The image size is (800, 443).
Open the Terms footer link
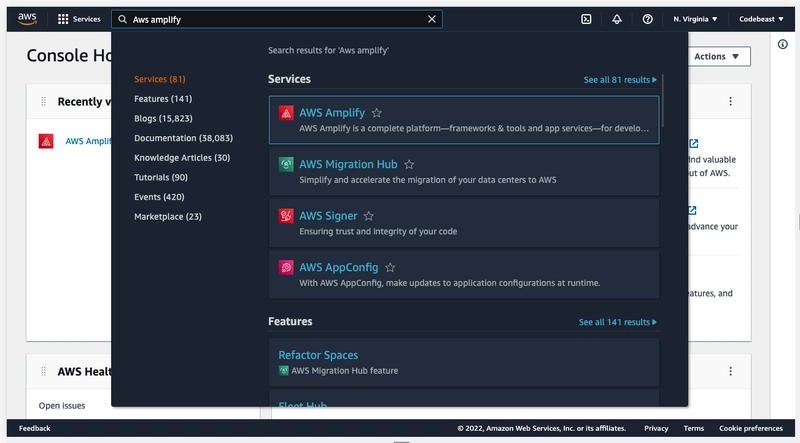(694, 428)
